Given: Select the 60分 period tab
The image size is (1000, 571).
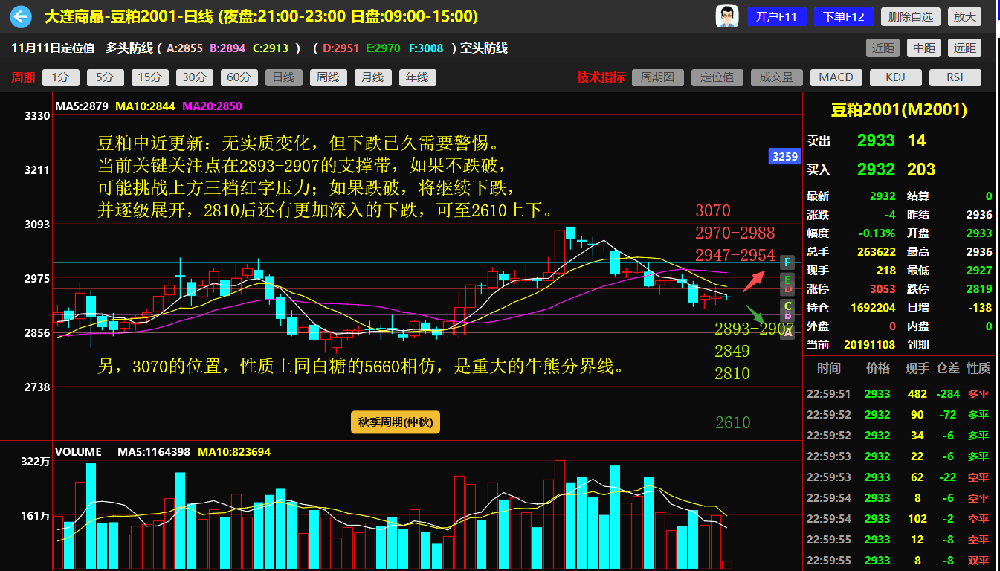Looking at the screenshot, I should [240, 77].
